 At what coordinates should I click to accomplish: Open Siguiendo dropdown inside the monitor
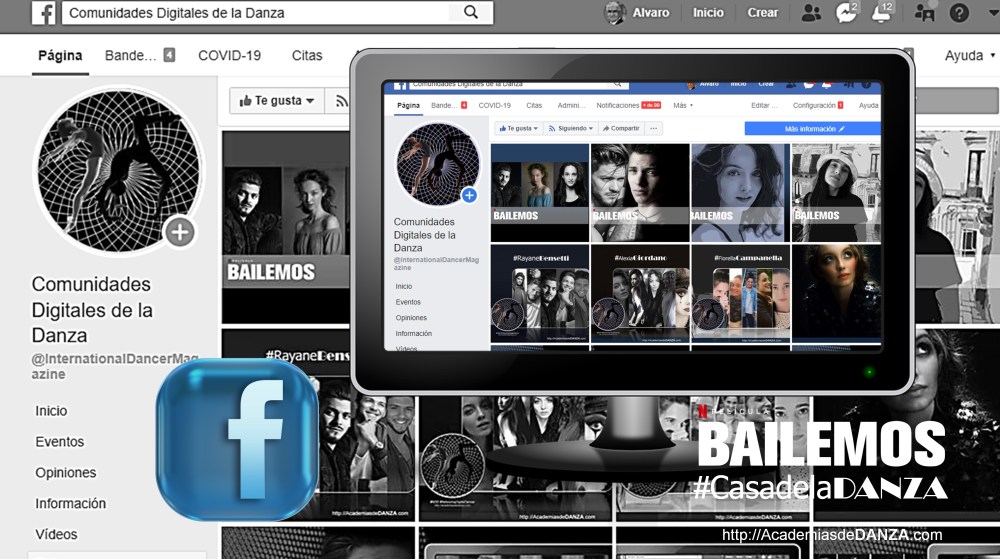[571, 129]
